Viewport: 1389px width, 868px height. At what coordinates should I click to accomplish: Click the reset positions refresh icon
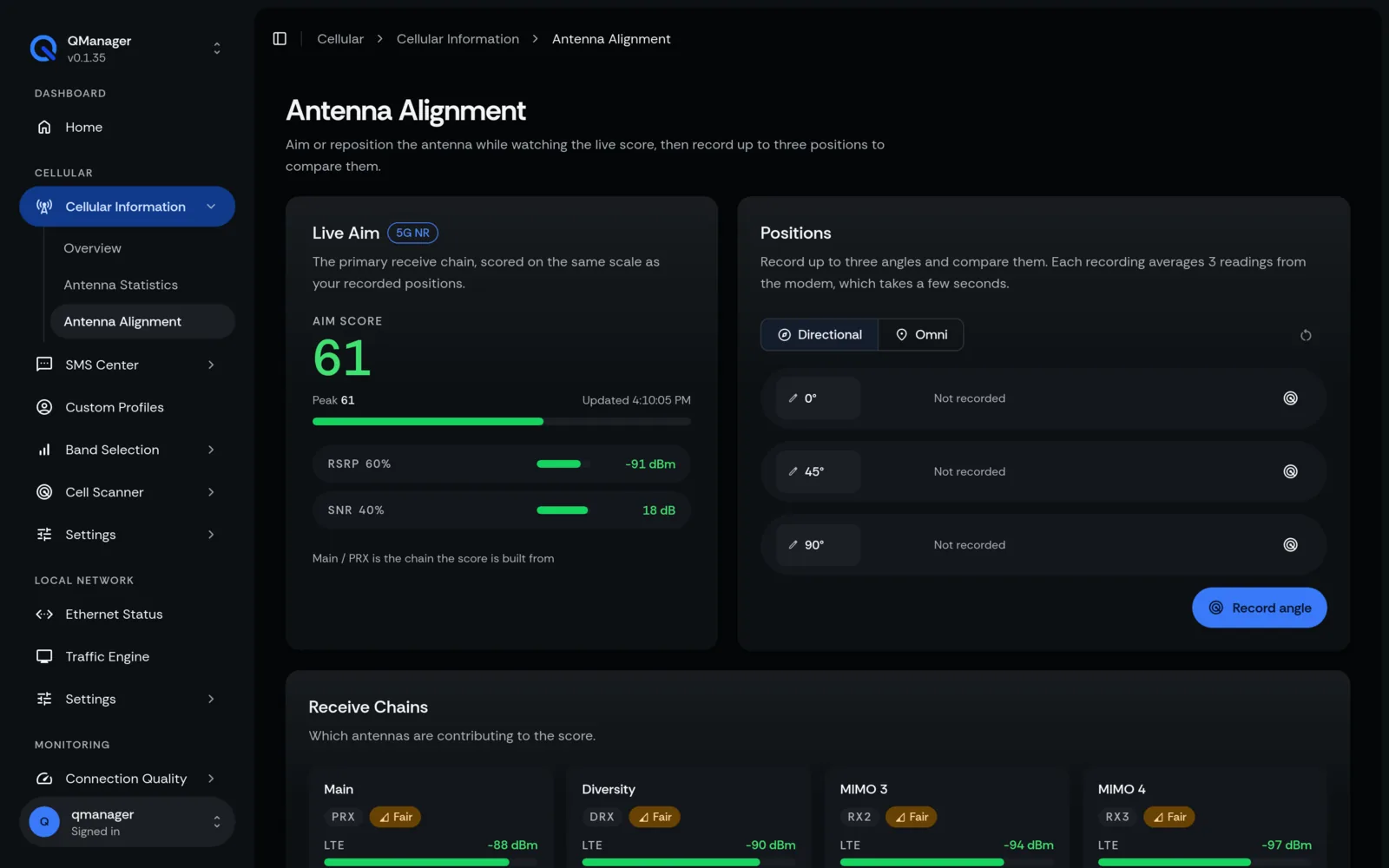pos(1306,335)
